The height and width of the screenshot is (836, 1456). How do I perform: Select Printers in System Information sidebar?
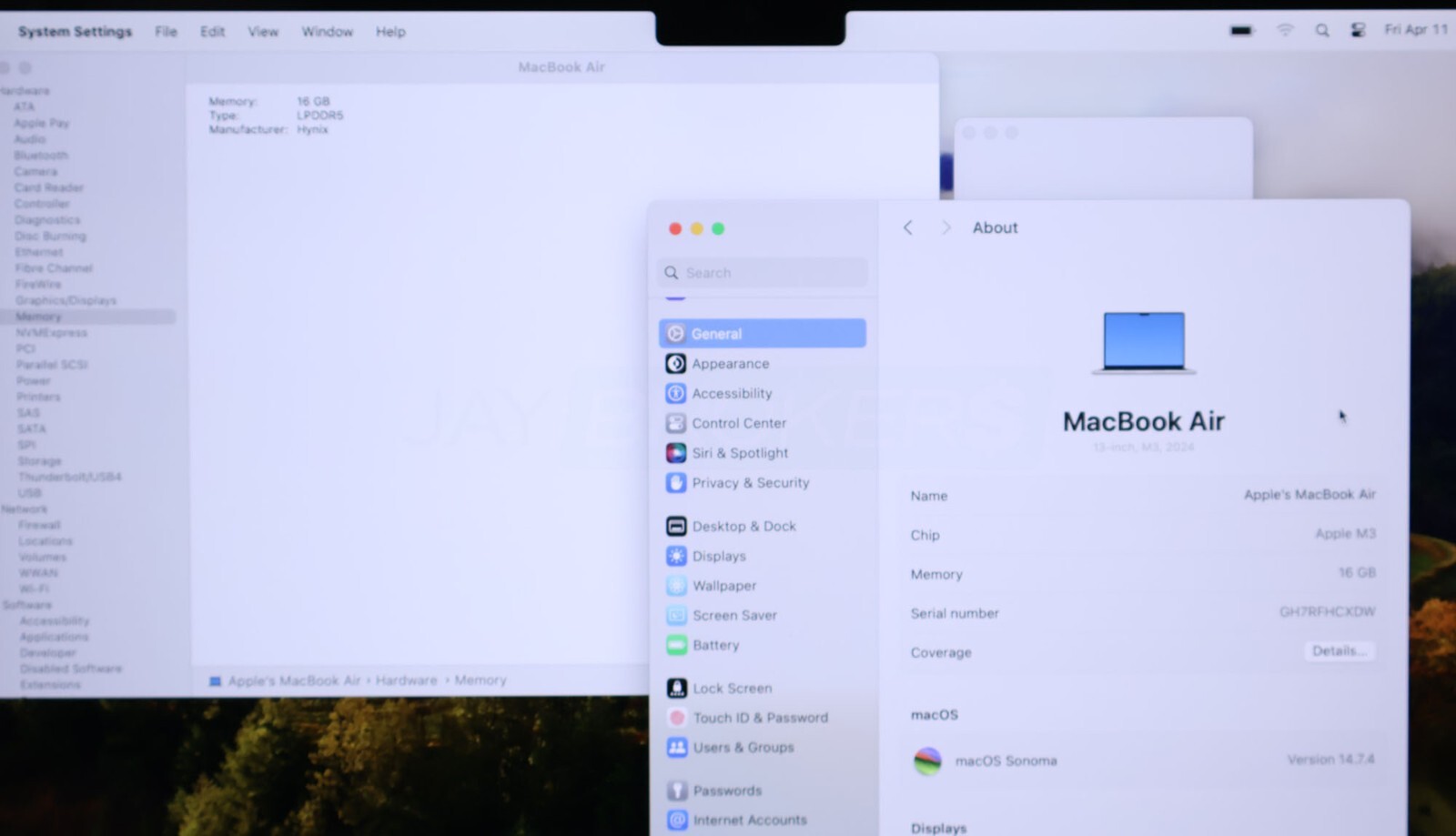tap(38, 397)
